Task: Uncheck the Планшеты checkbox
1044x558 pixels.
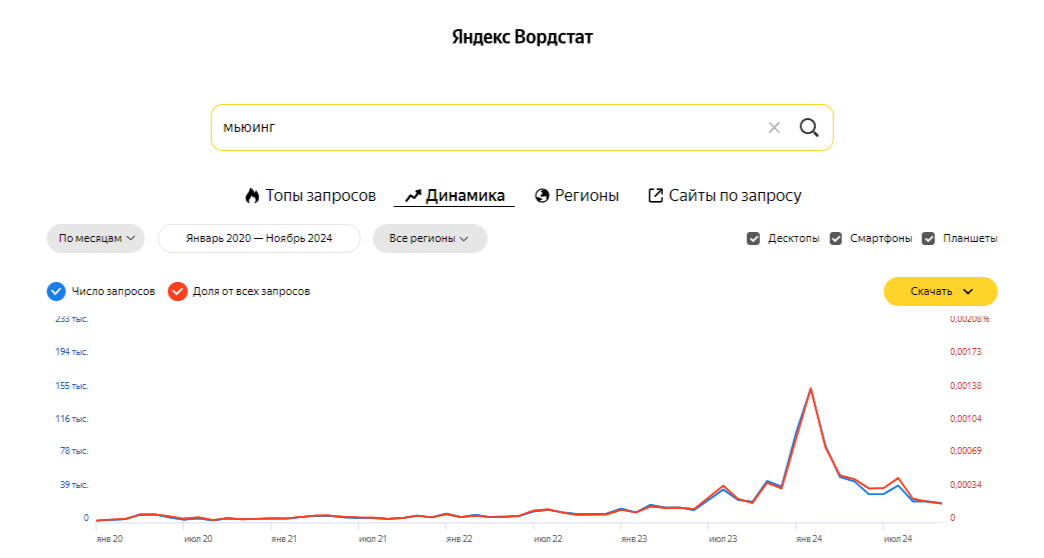Action: (928, 238)
